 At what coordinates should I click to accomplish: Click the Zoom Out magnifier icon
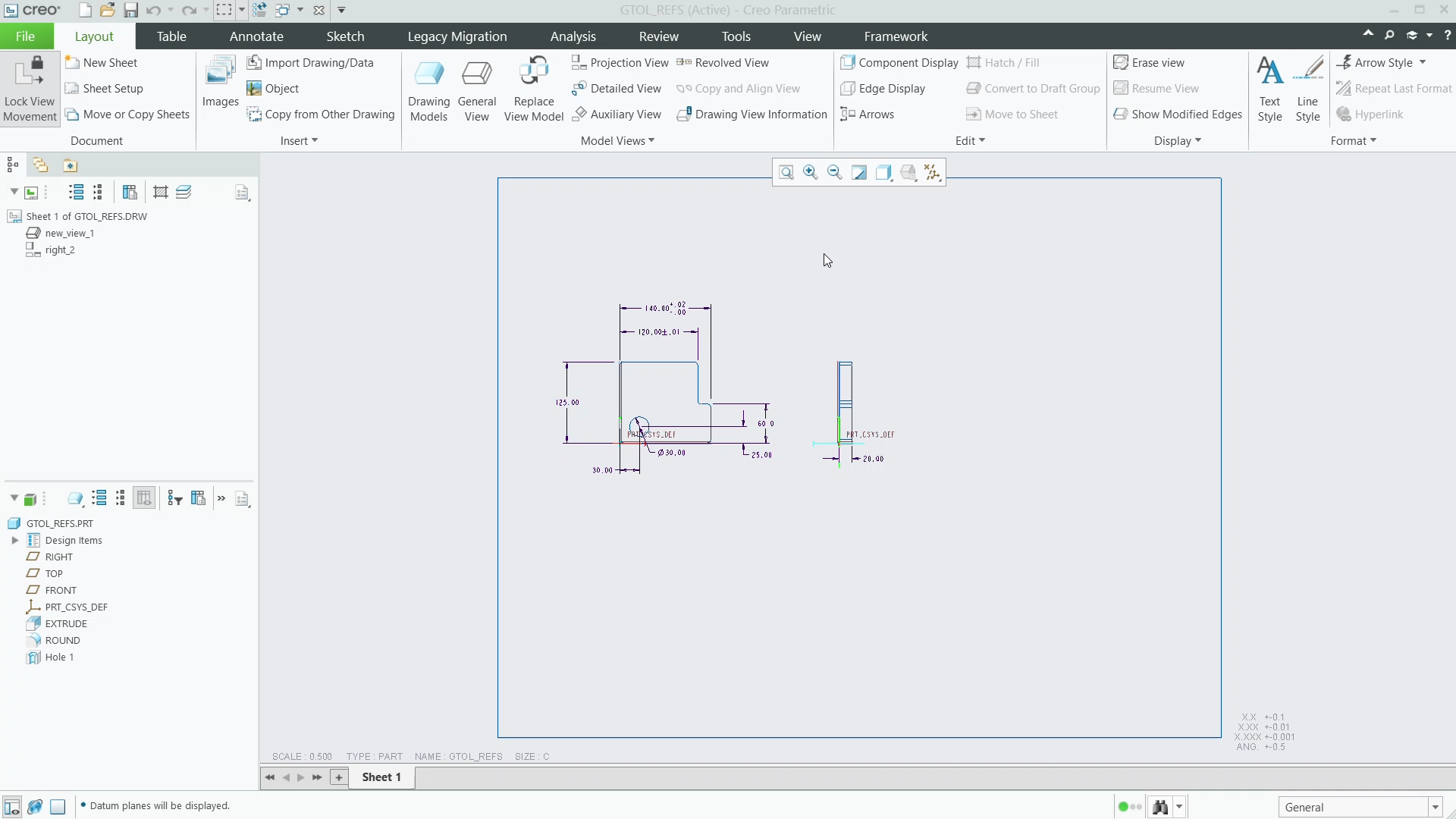[x=835, y=173]
